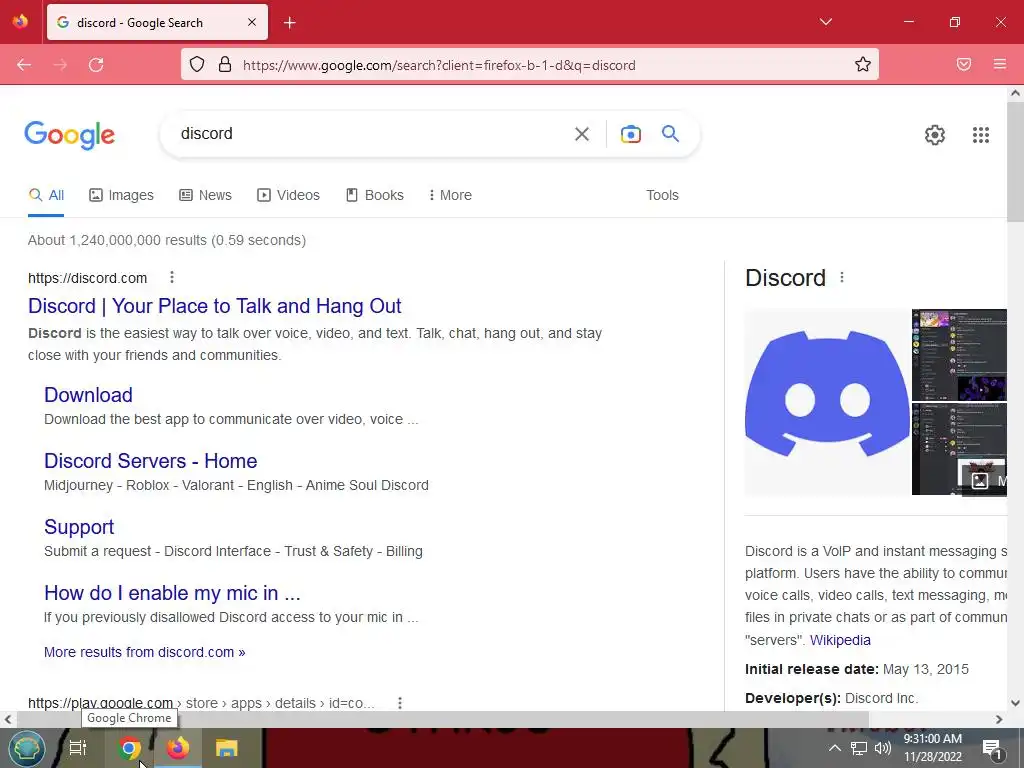Launch Google Chrome from the taskbar

click(x=129, y=748)
